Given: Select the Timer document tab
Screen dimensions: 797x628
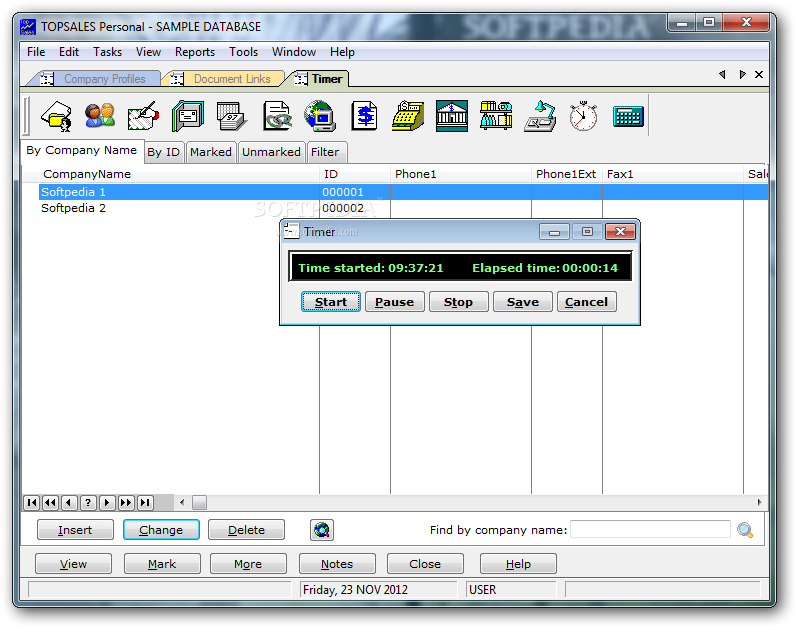Looking at the screenshot, I should coord(319,79).
